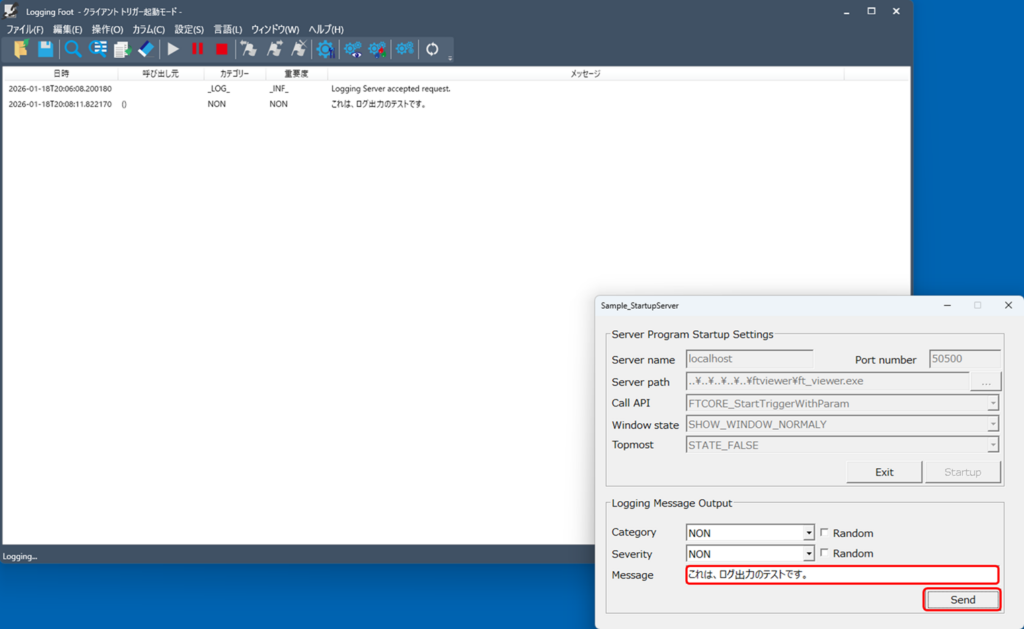Click the circular refresh arrows icon
The width and height of the screenshot is (1024, 629).
pos(432,49)
